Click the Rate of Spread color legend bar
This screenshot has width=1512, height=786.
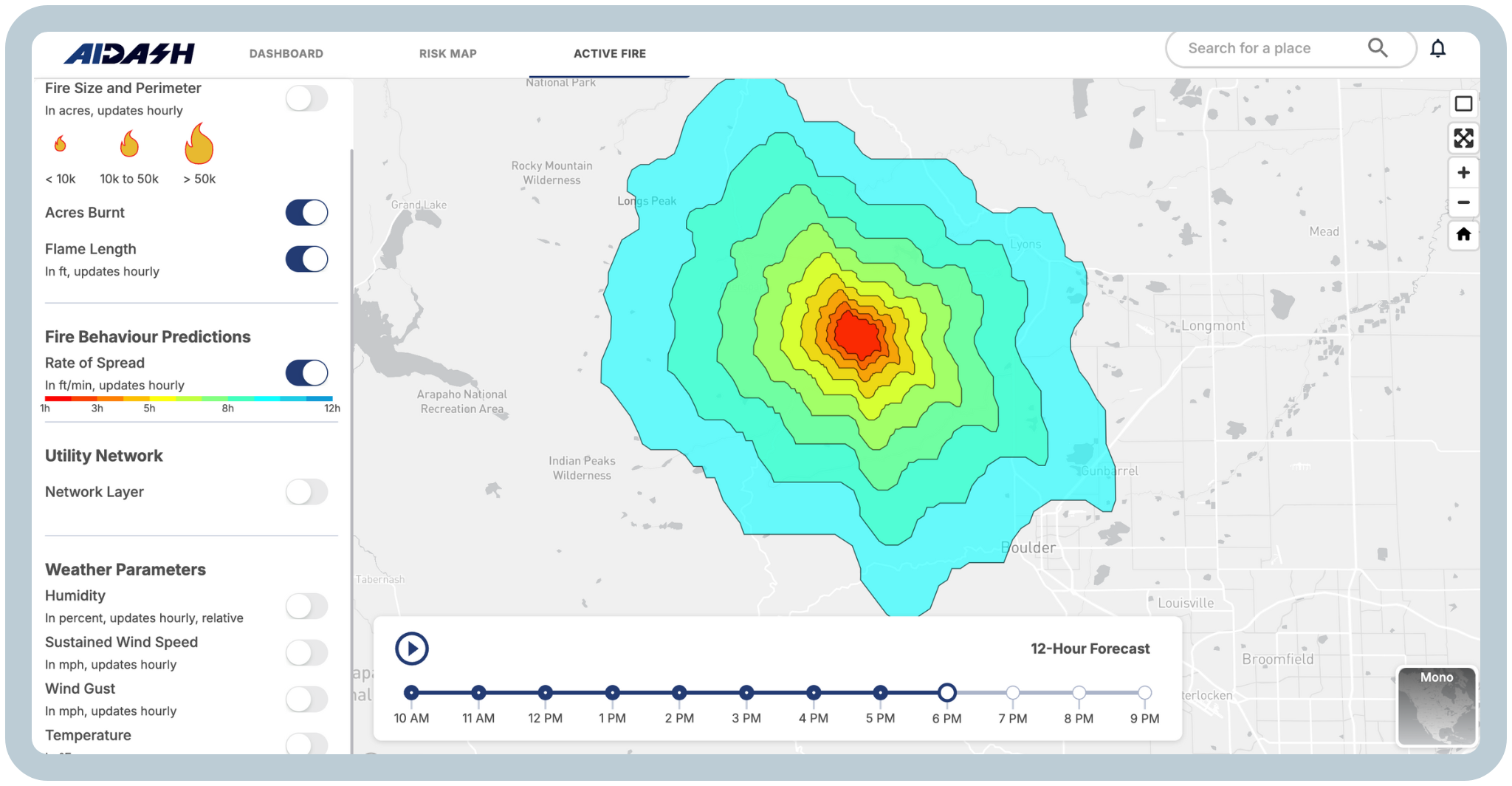(x=189, y=399)
